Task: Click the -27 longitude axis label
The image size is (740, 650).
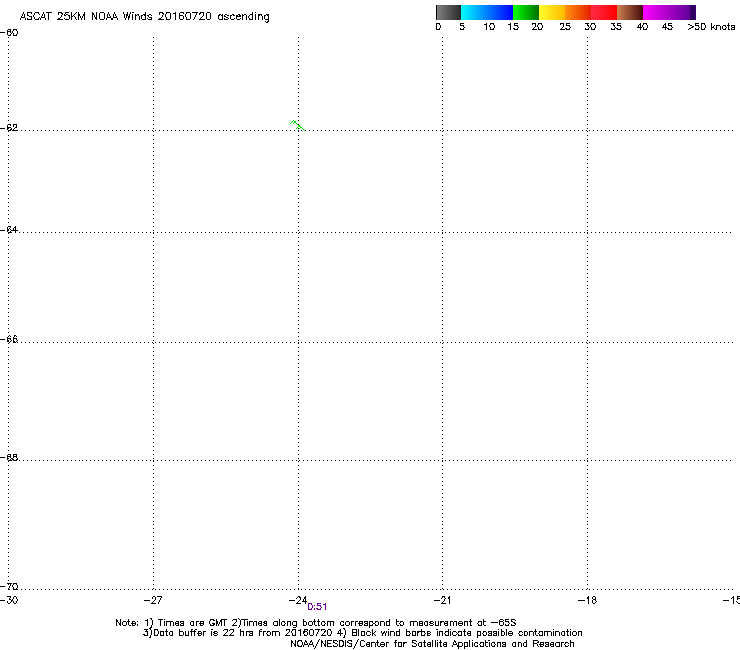Action: click(153, 600)
